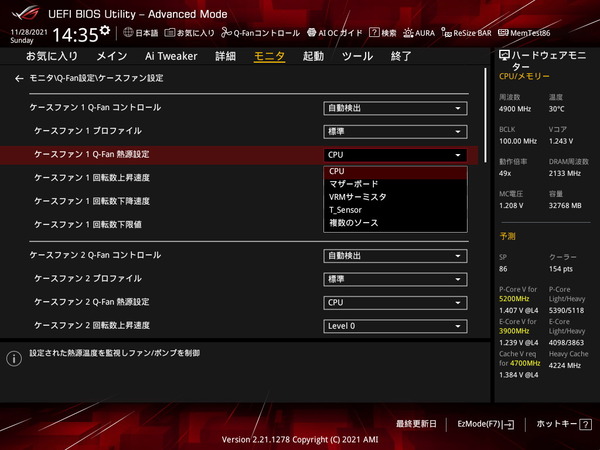Click the 154 pts cooler value
The image size is (600, 450).
pos(561,269)
